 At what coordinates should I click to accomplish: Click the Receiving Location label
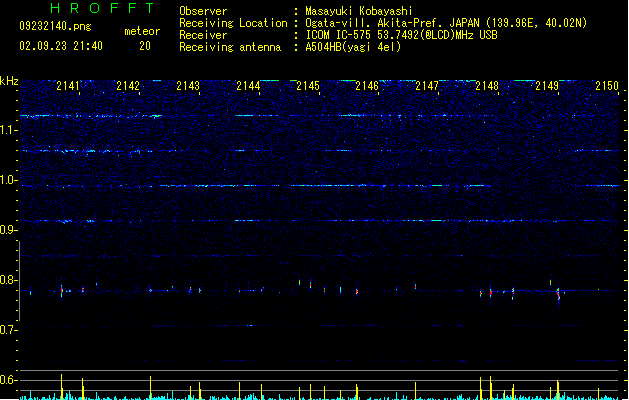click(233, 23)
